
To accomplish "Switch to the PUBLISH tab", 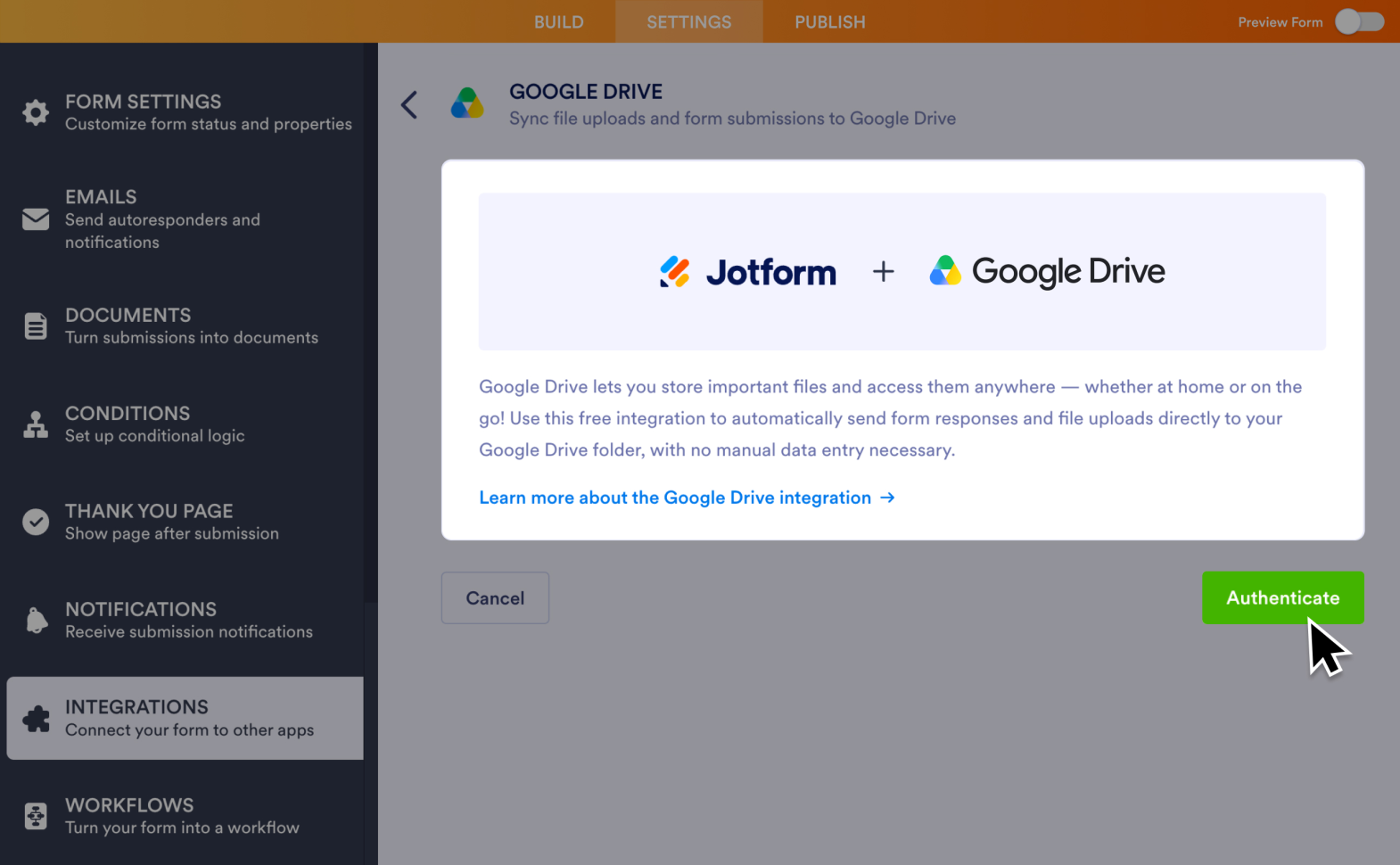I will 830,21.
